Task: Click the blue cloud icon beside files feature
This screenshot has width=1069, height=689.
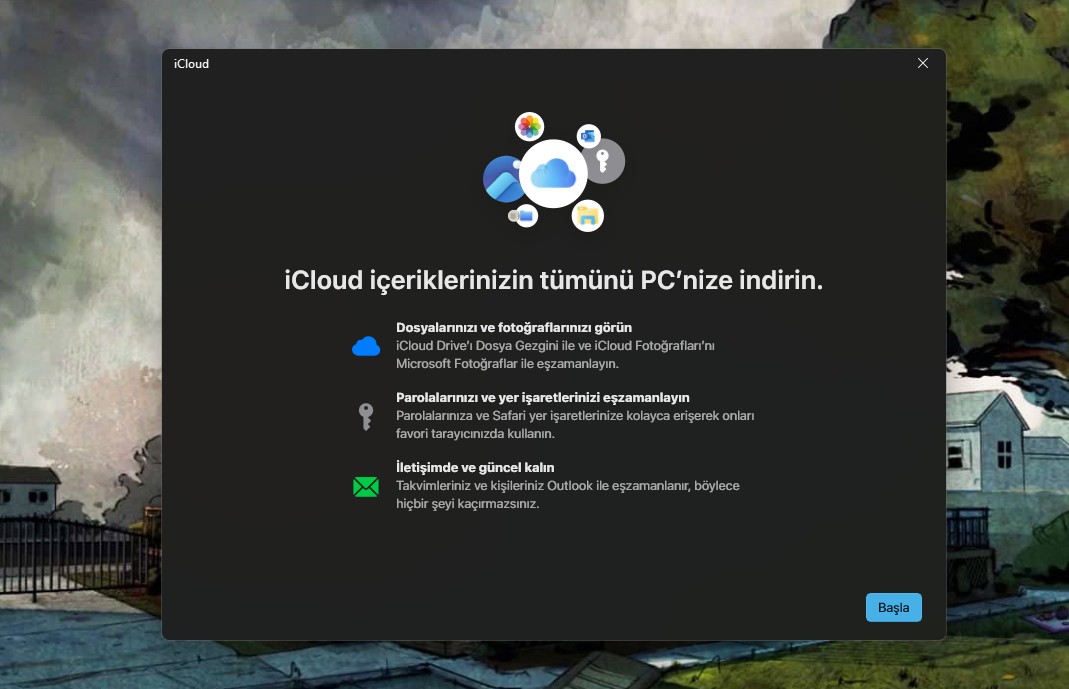Action: coord(366,346)
